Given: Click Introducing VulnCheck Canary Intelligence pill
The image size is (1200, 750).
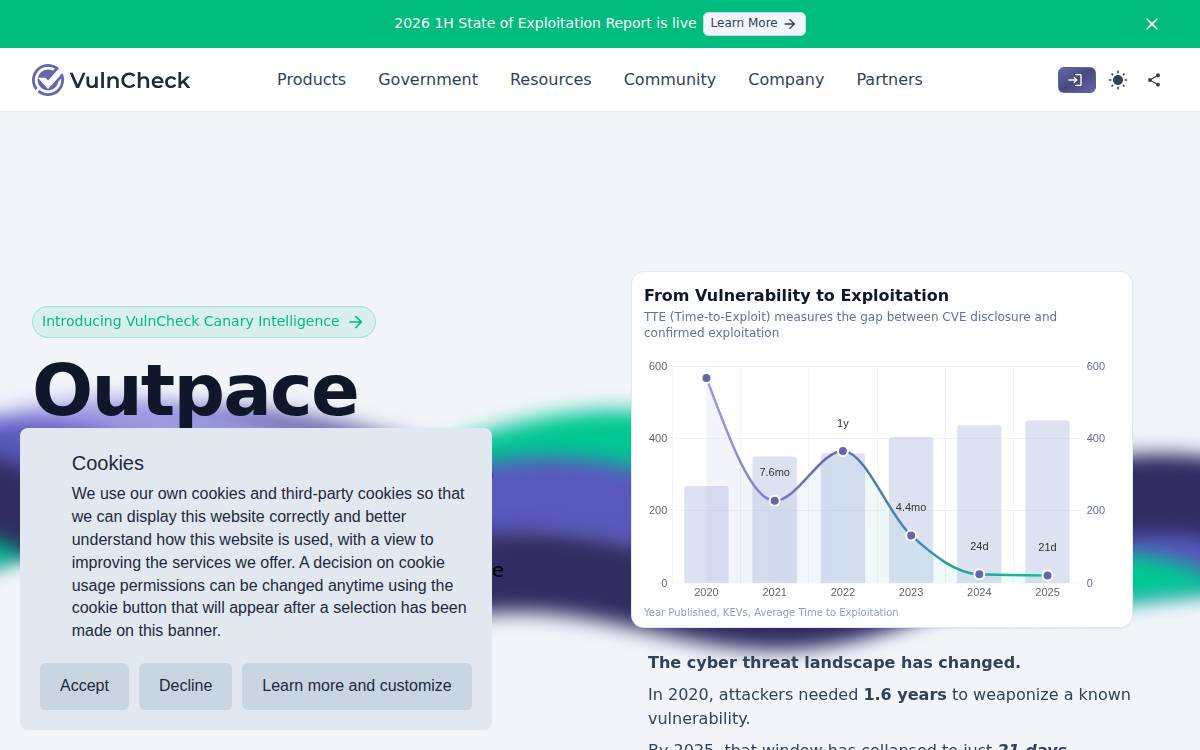Looking at the screenshot, I should click(x=204, y=322).
